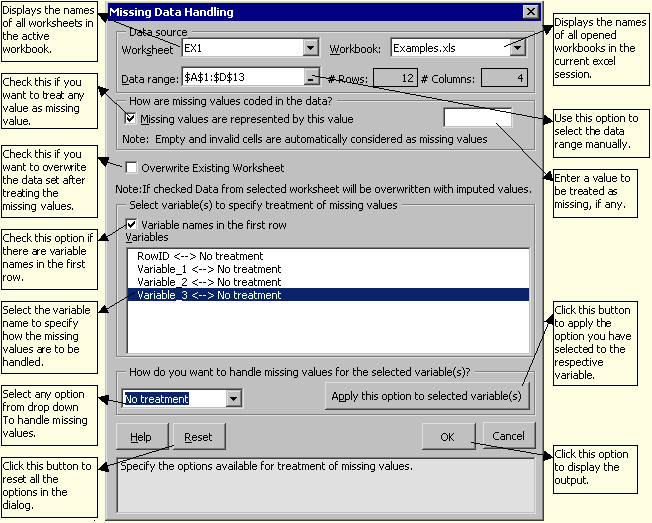
Task: Open the 'No treatment' handling dropdown
Action: [x=233, y=399]
